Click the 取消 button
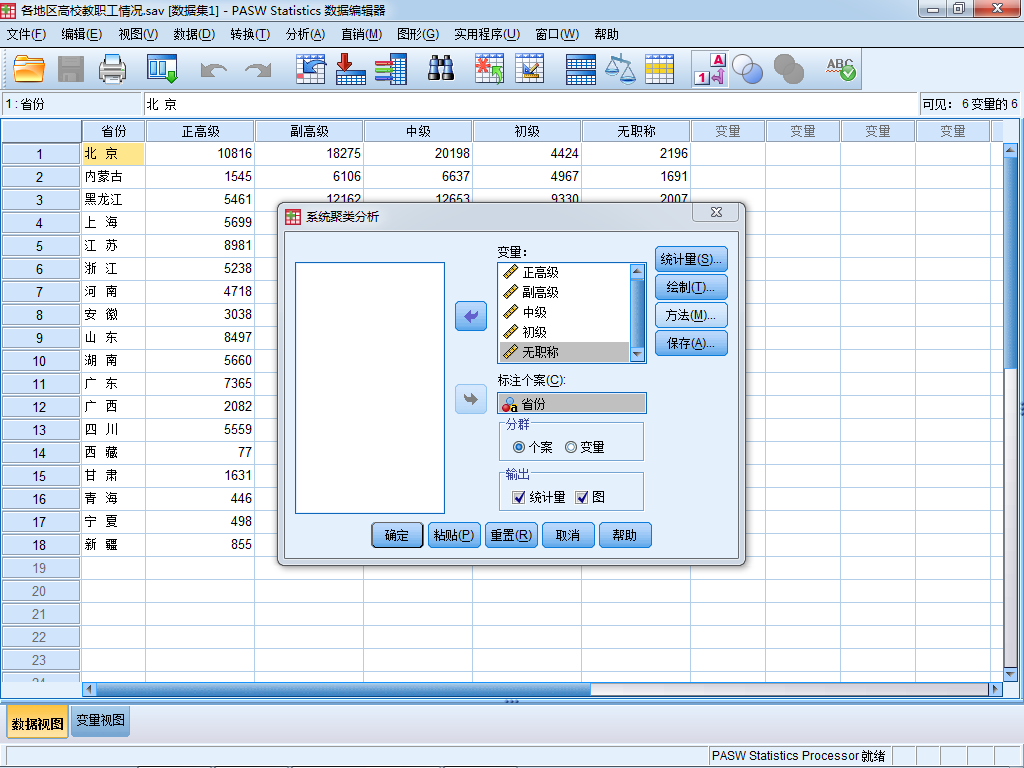 point(568,535)
